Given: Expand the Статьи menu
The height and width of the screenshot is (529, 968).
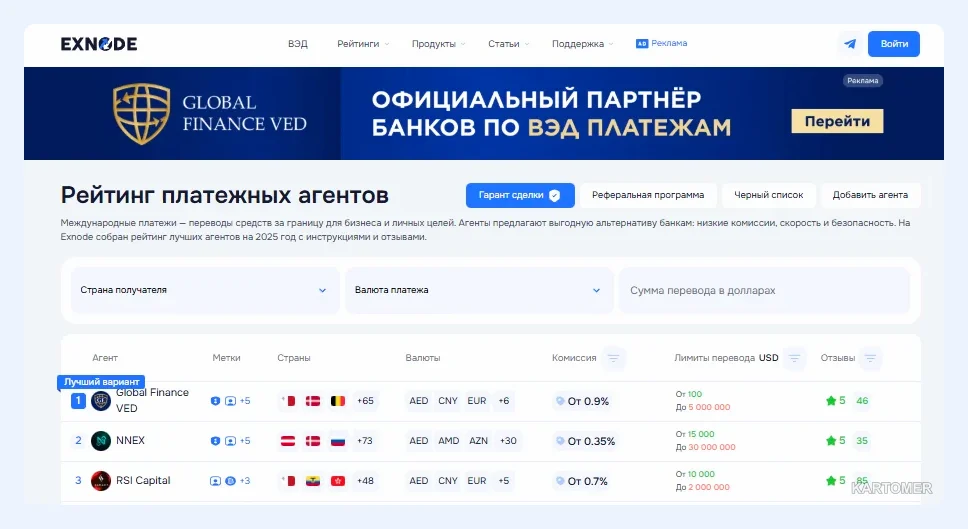Looking at the screenshot, I should pos(509,44).
